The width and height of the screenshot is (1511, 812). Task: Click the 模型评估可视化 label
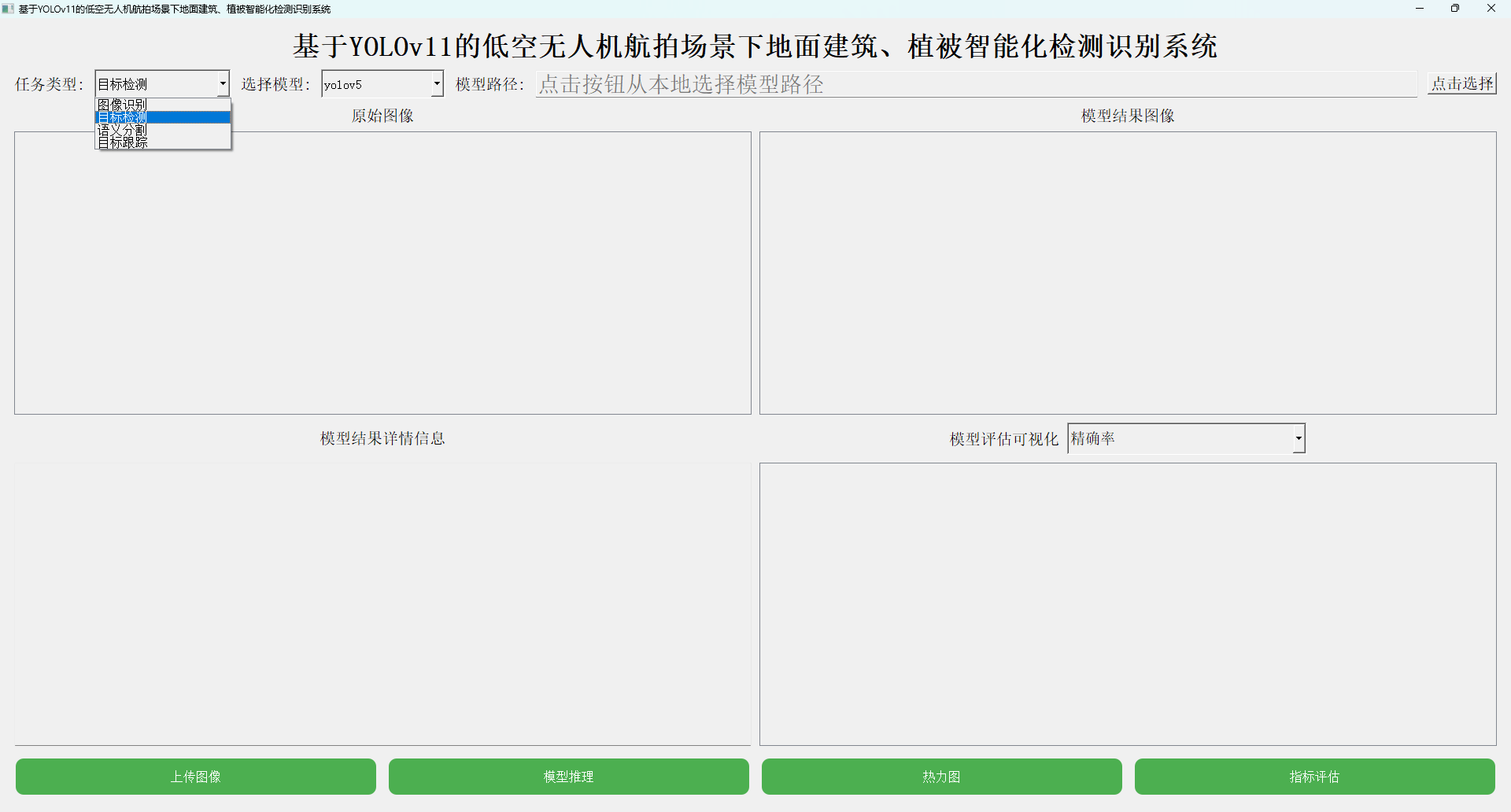coord(1004,439)
